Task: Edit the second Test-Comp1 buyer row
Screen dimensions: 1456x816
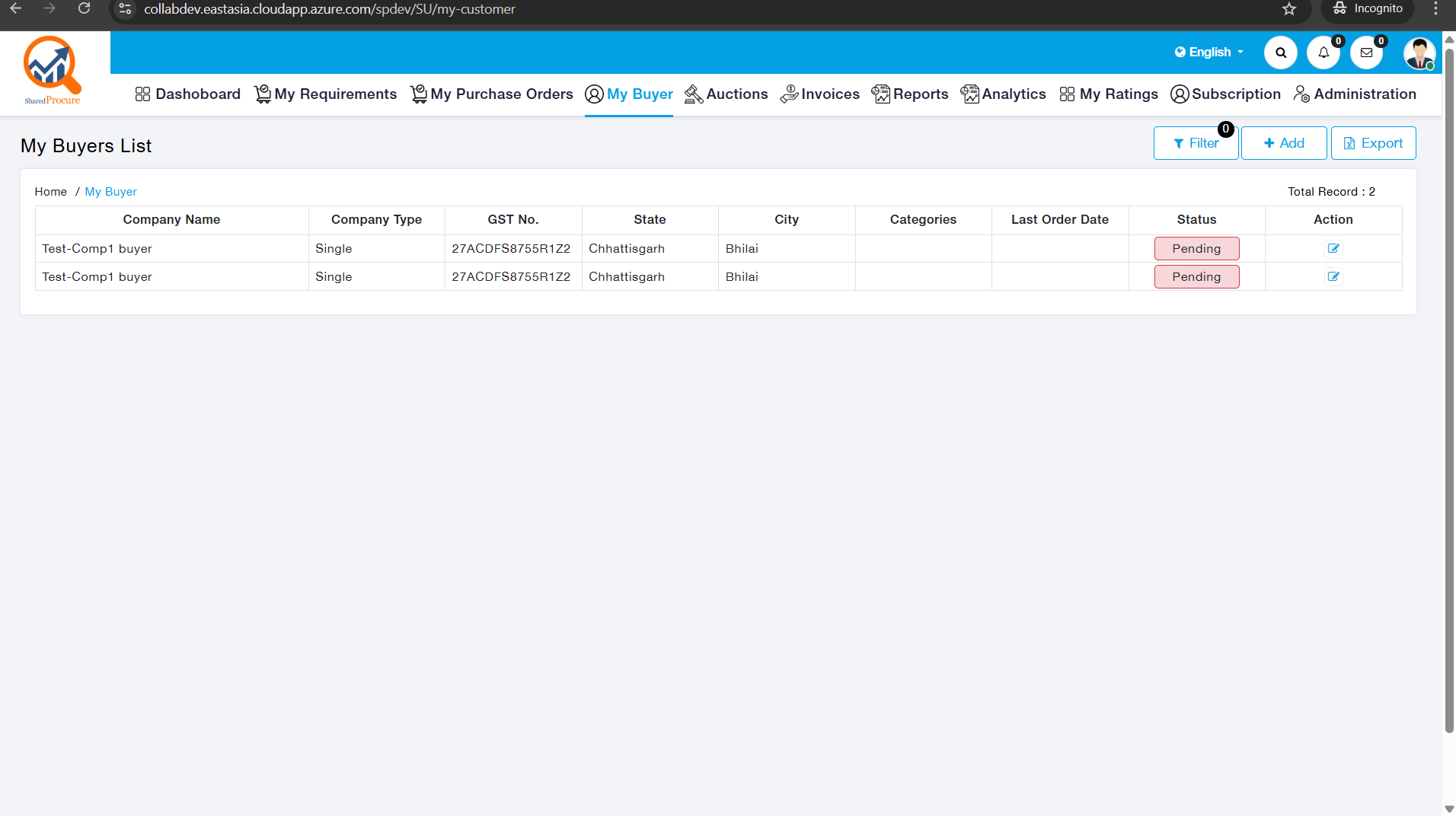Action: (1333, 276)
